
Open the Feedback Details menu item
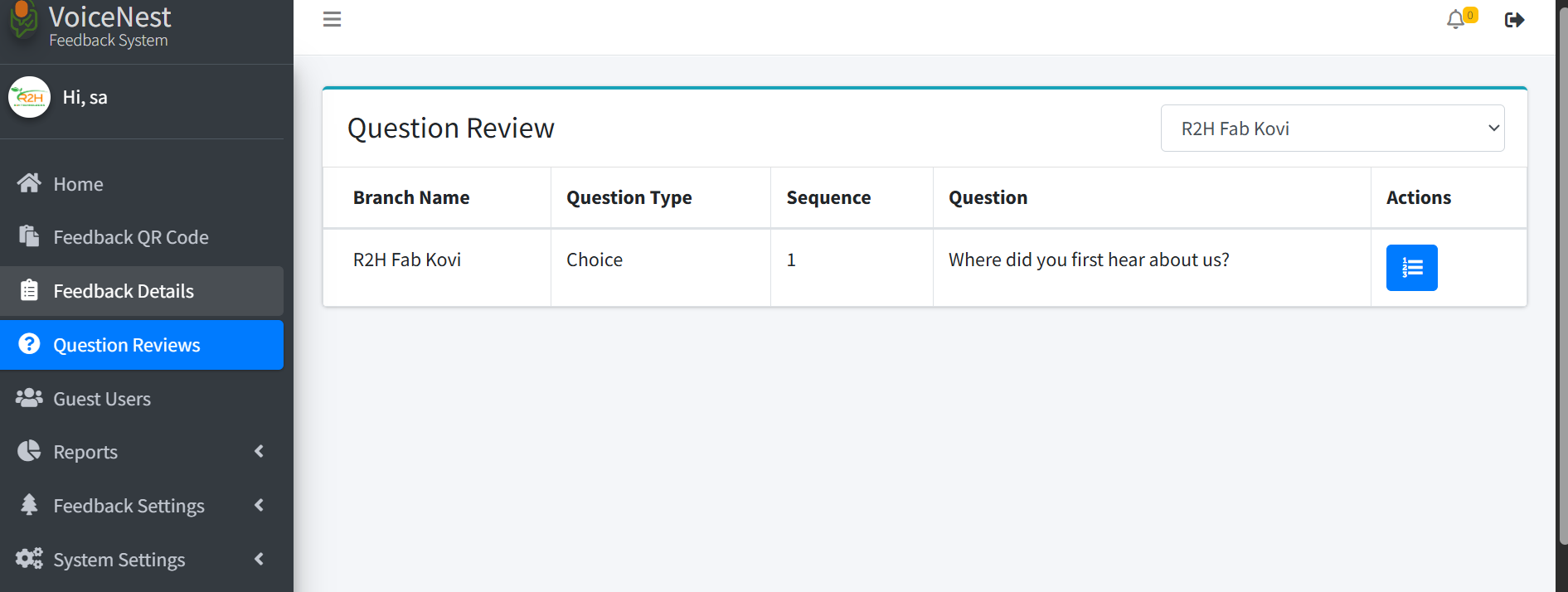(142, 291)
